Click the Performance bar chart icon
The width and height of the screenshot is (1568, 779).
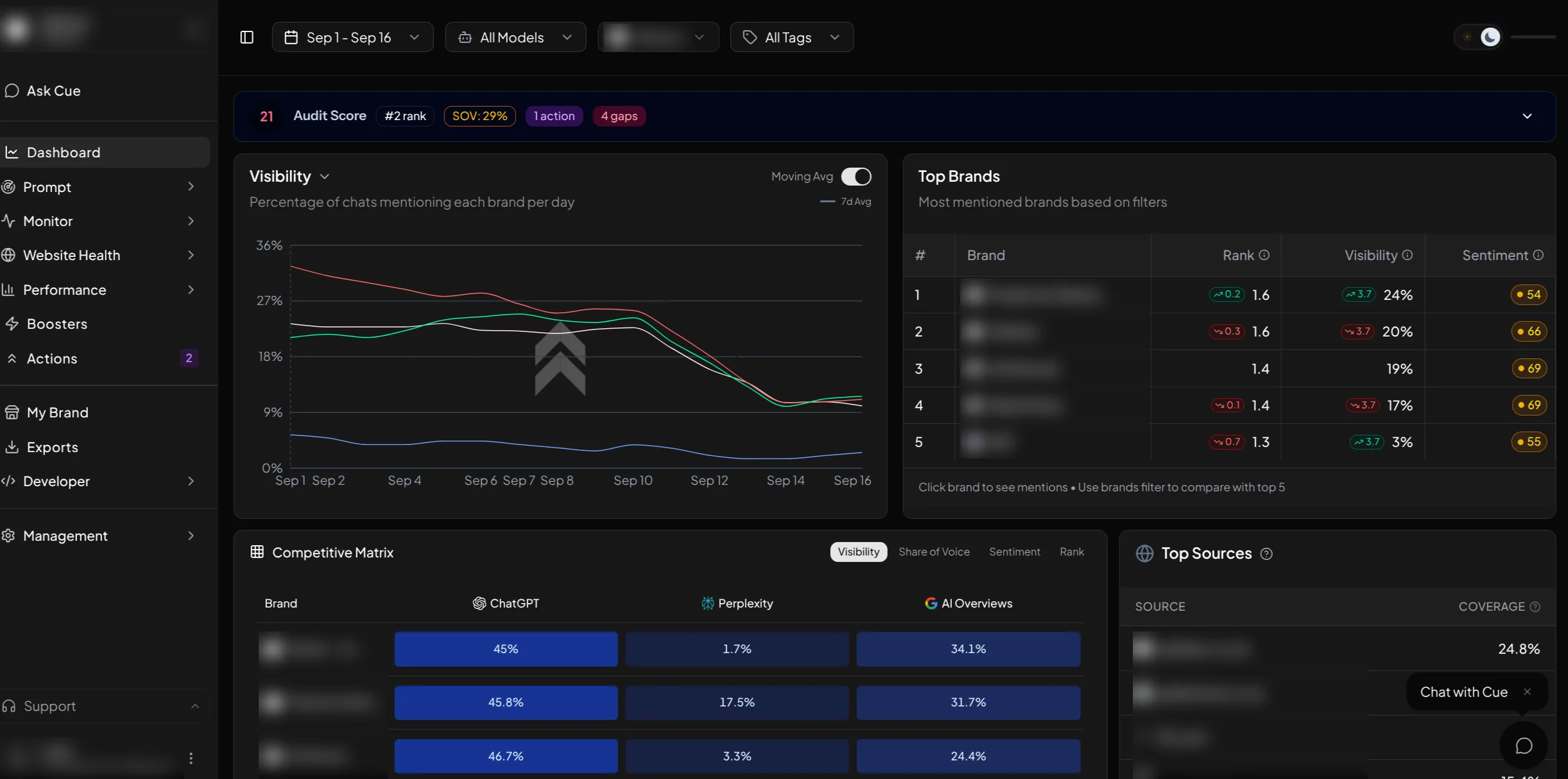coord(8,290)
